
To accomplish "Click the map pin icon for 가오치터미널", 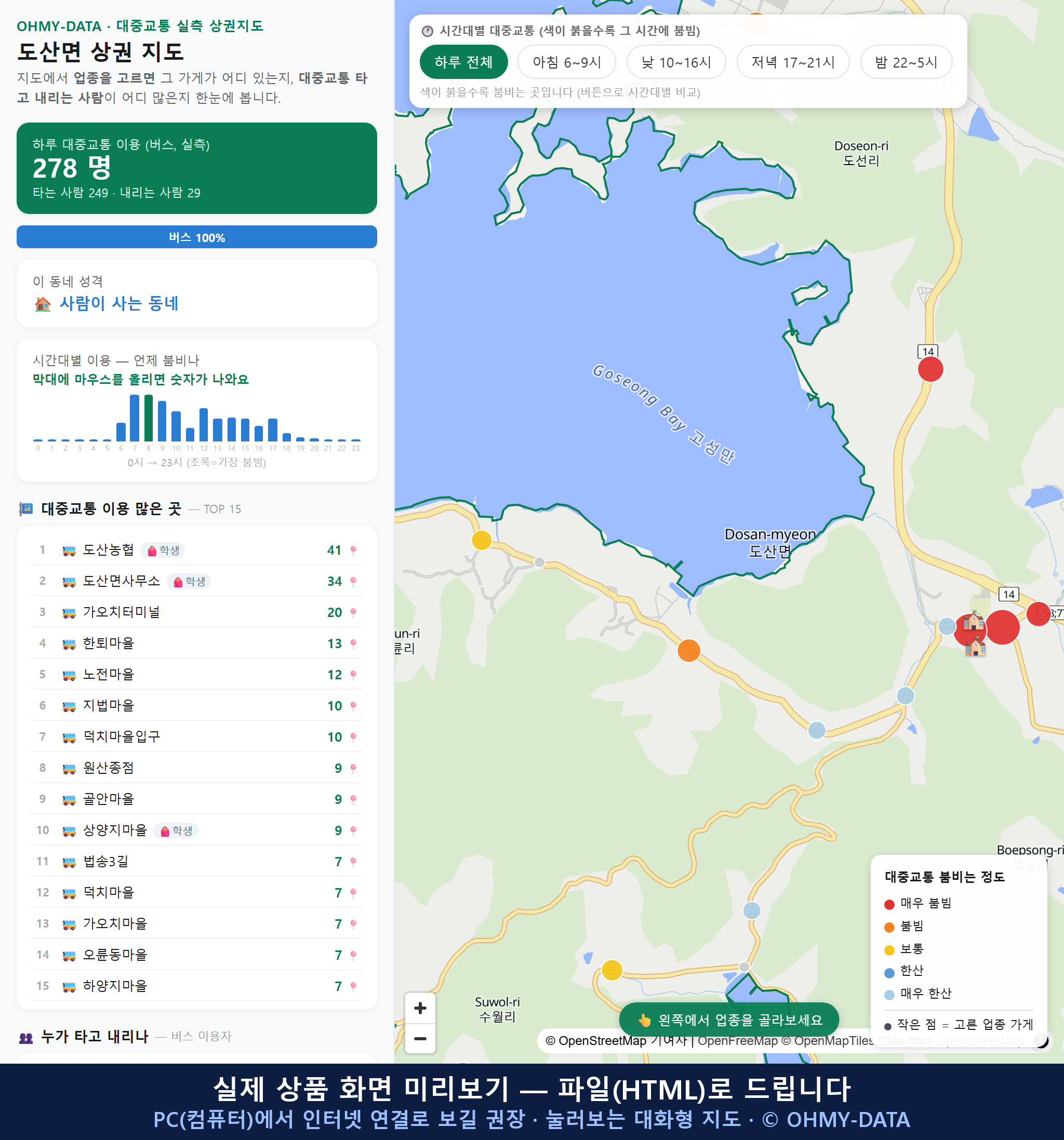I will point(353,612).
